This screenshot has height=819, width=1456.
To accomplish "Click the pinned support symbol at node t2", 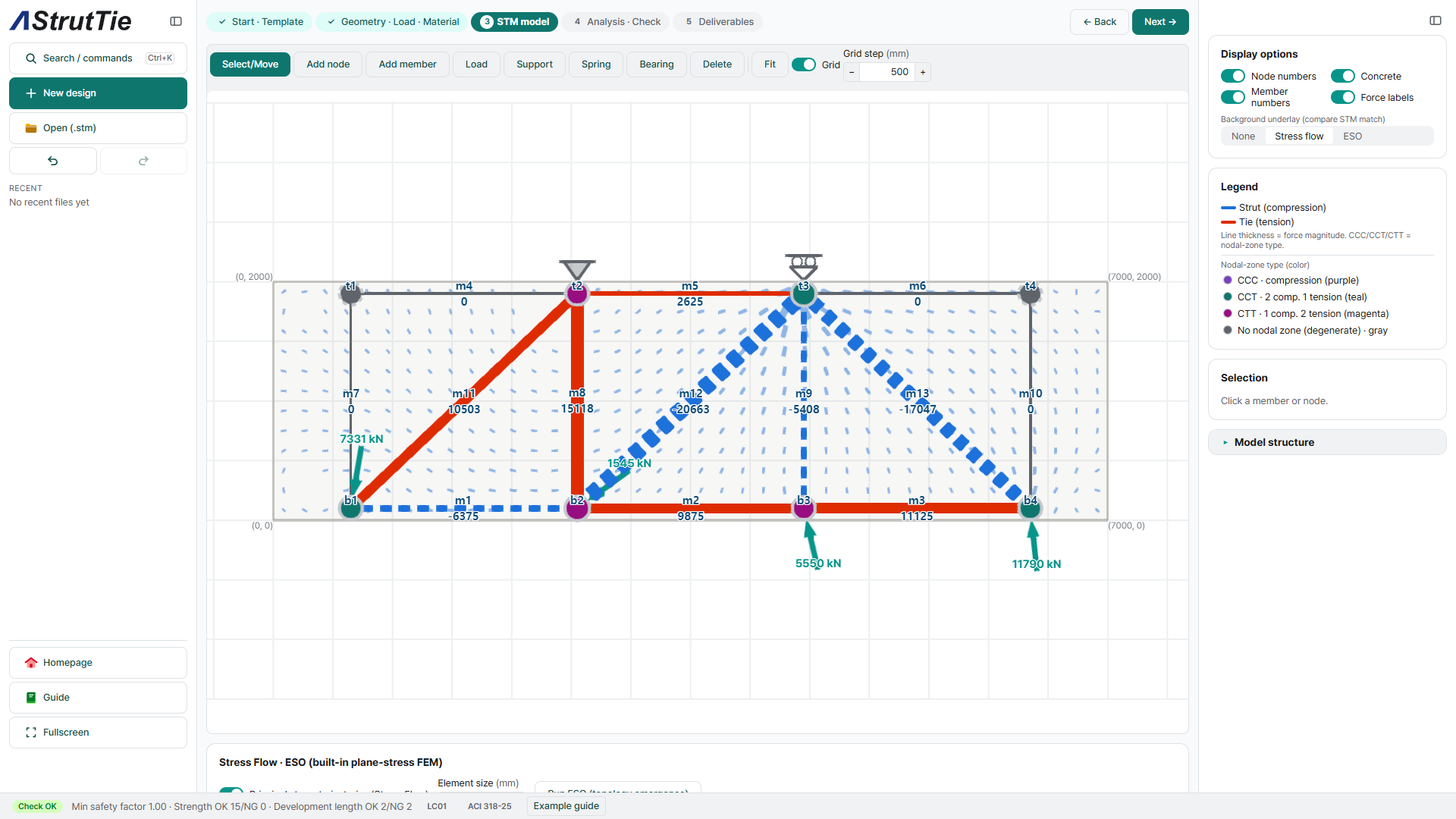I will [x=577, y=269].
